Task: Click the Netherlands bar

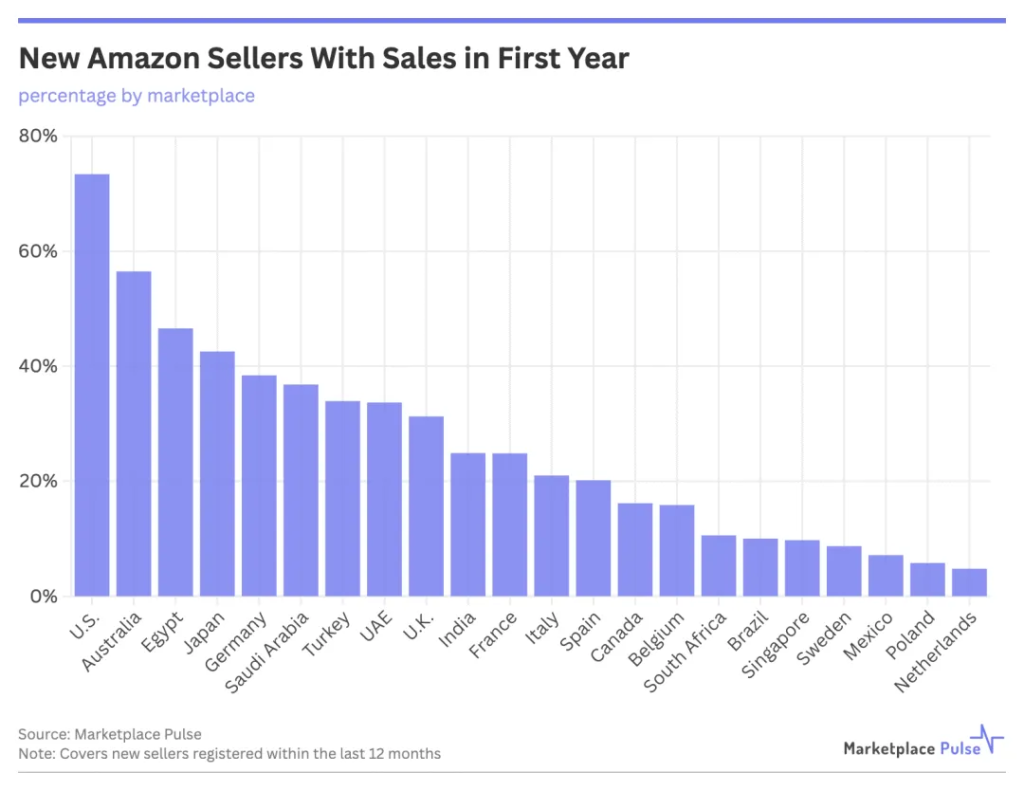Action: [969, 583]
